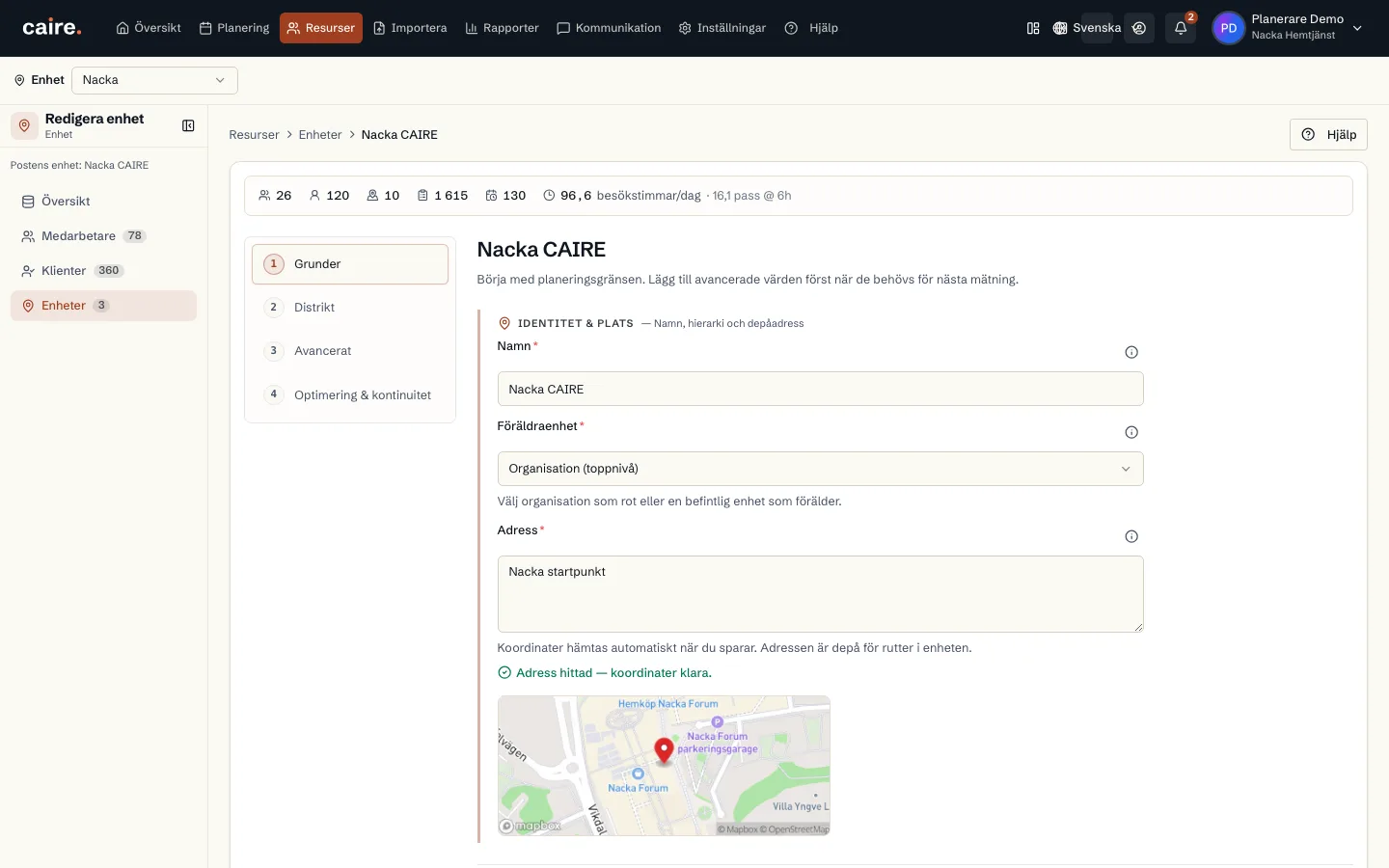Screen dimensions: 1389x868
Task: Go to step 2 Distrikt
Action: click(x=350, y=308)
